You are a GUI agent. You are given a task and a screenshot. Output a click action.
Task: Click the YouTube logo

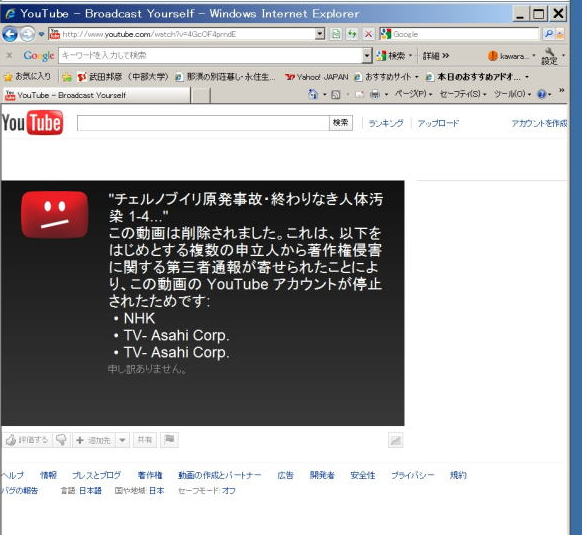coord(32,122)
